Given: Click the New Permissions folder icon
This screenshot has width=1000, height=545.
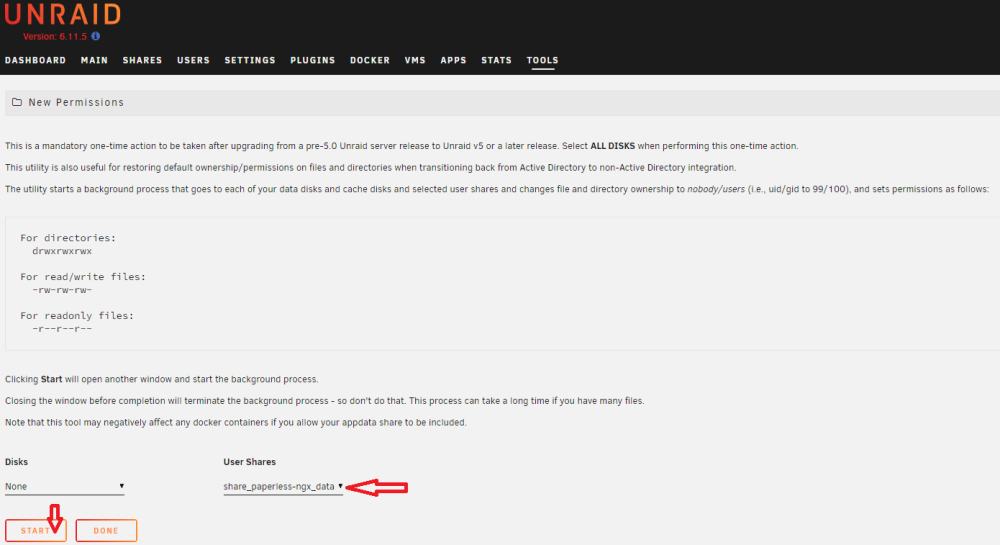Looking at the screenshot, I should click(17, 102).
